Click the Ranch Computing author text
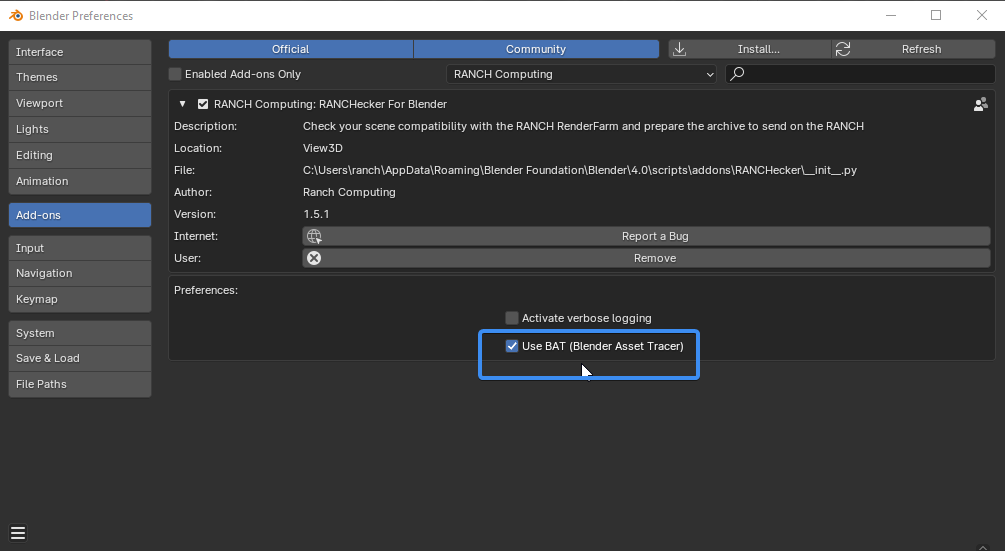Screen dimensions: 1005x551 (349, 192)
